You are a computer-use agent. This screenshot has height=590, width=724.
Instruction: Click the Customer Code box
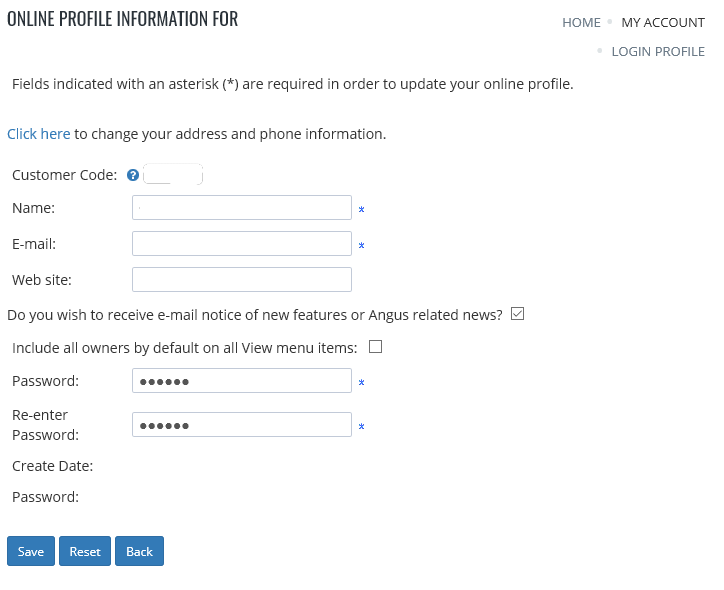(x=173, y=175)
